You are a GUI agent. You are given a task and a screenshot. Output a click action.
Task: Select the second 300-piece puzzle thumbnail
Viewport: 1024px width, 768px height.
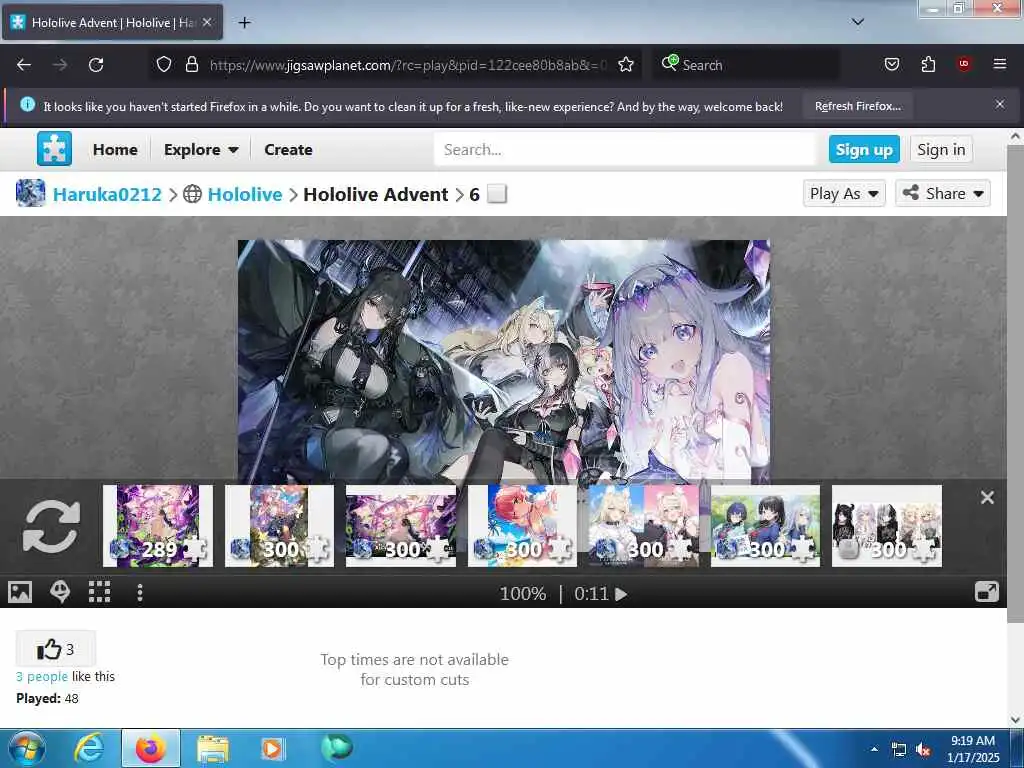(280, 526)
